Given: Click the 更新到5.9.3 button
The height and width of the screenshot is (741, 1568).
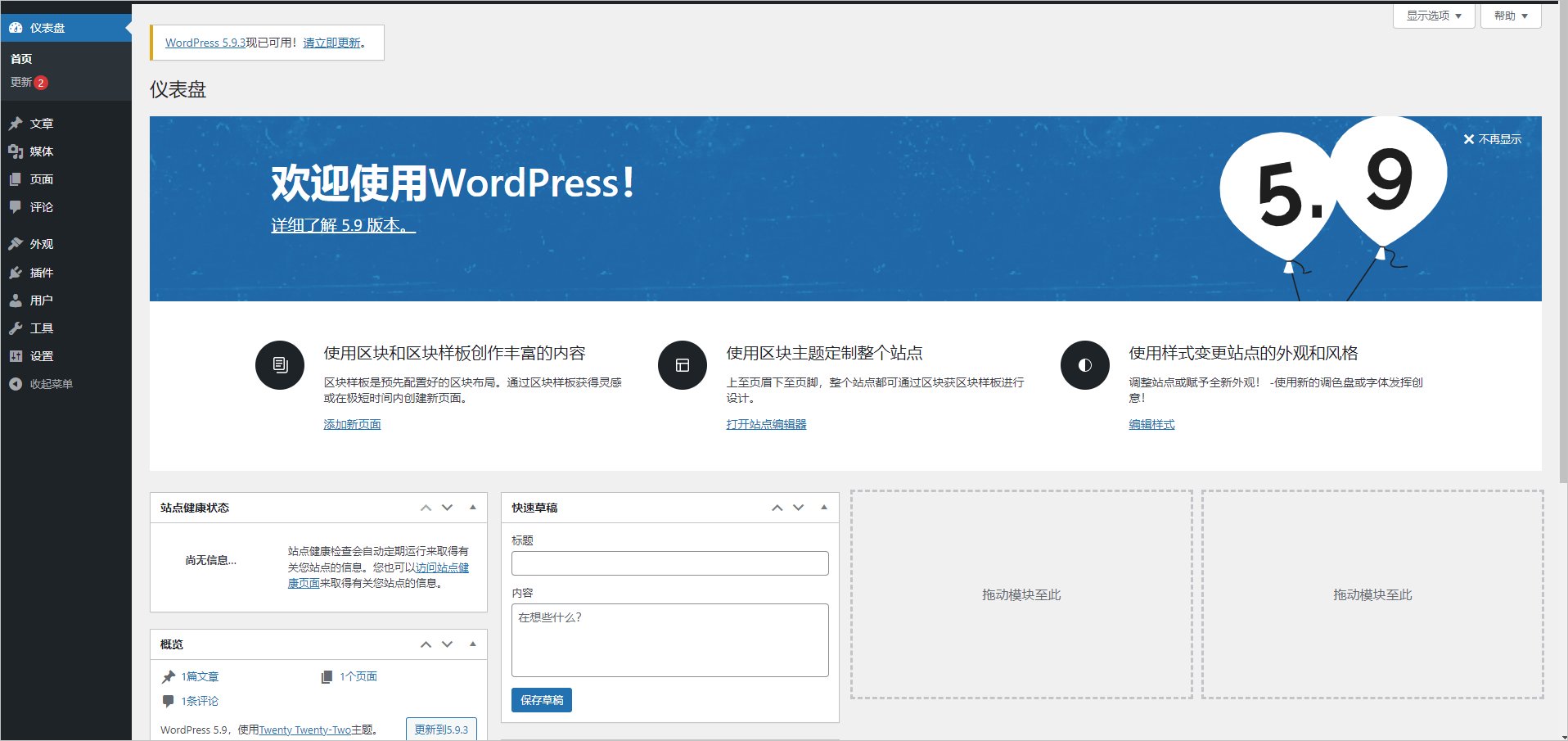Looking at the screenshot, I should click(441, 730).
